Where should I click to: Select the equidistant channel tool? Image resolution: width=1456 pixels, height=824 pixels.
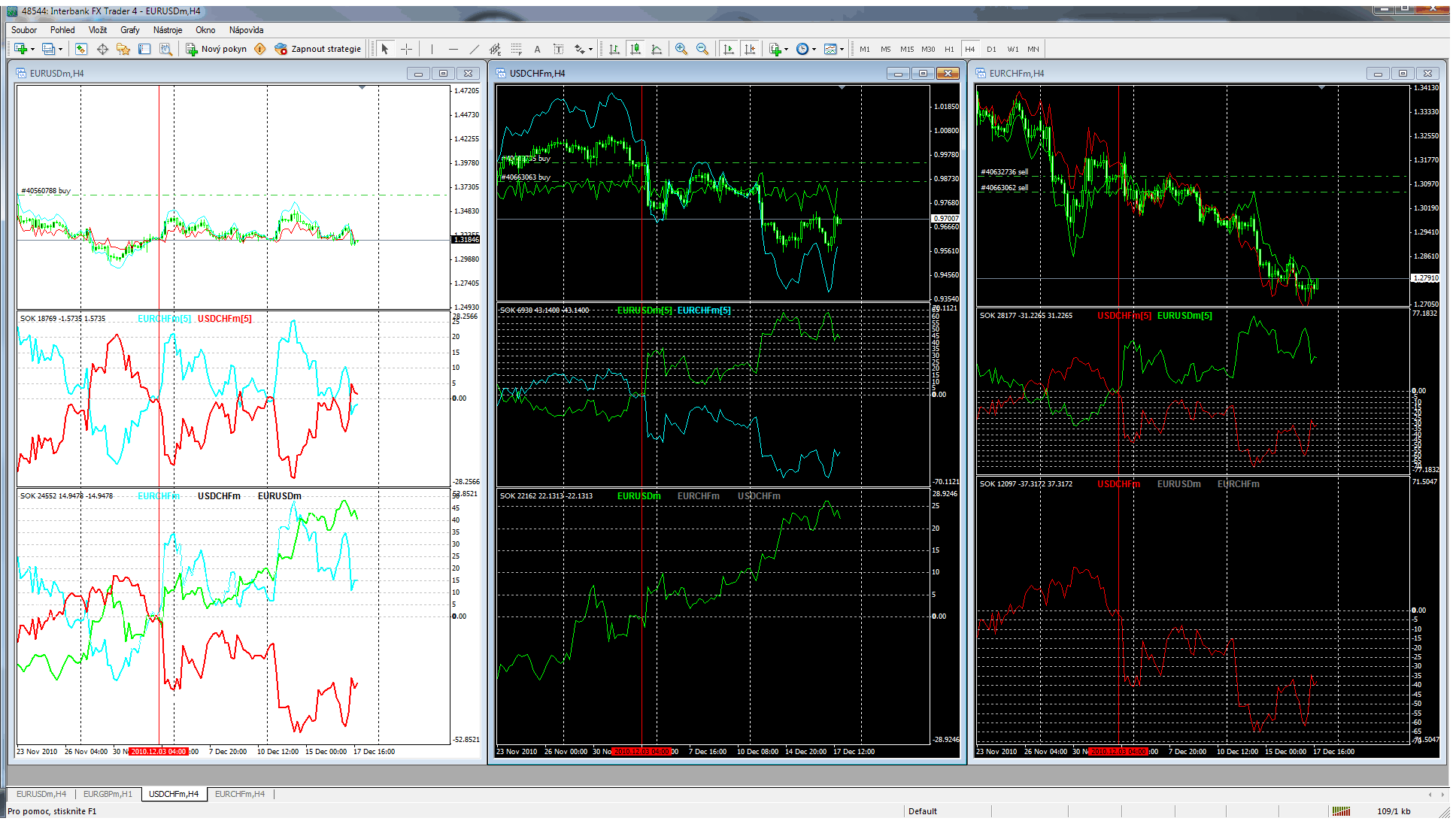coord(495,49)
